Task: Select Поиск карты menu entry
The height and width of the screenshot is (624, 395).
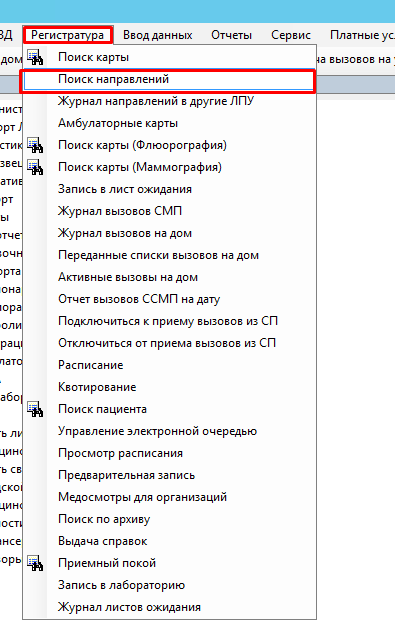Action: pos(169,57)
